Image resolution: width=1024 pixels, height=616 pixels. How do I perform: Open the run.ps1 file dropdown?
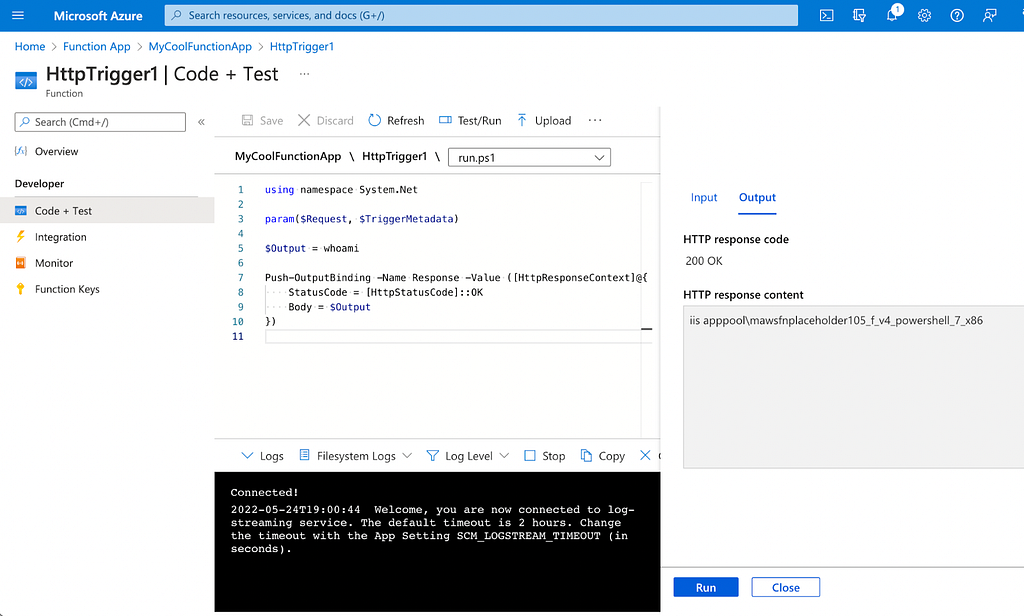529,157
